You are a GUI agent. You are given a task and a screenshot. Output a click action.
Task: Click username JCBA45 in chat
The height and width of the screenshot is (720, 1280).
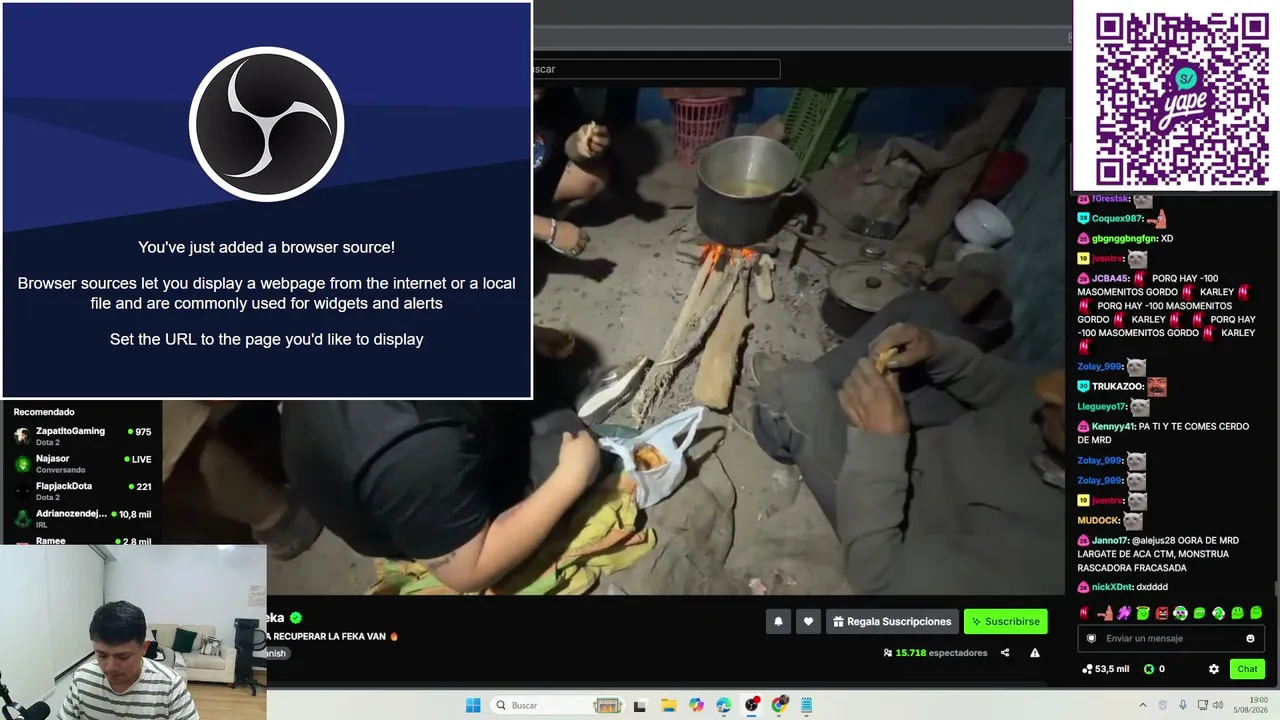tap(1110, 279)
